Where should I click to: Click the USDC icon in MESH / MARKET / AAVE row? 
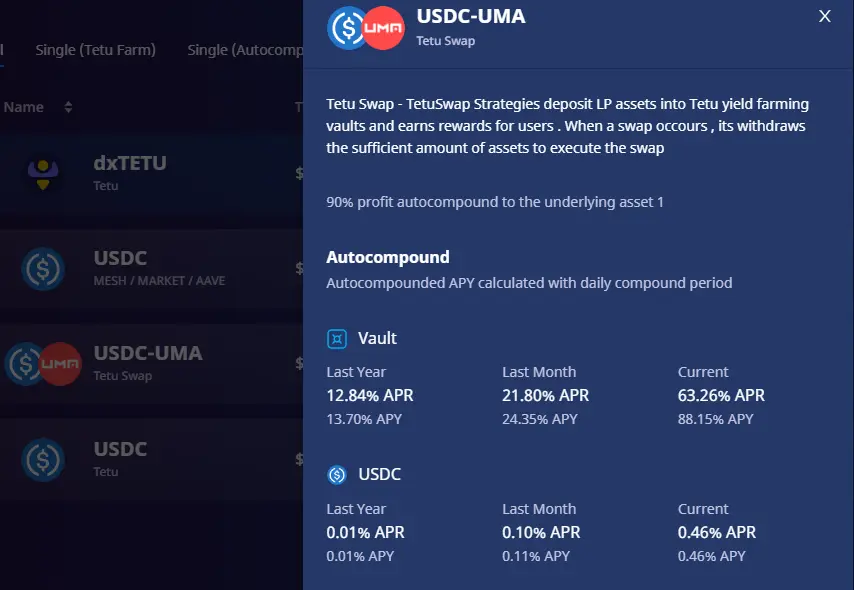pos(43,269)
